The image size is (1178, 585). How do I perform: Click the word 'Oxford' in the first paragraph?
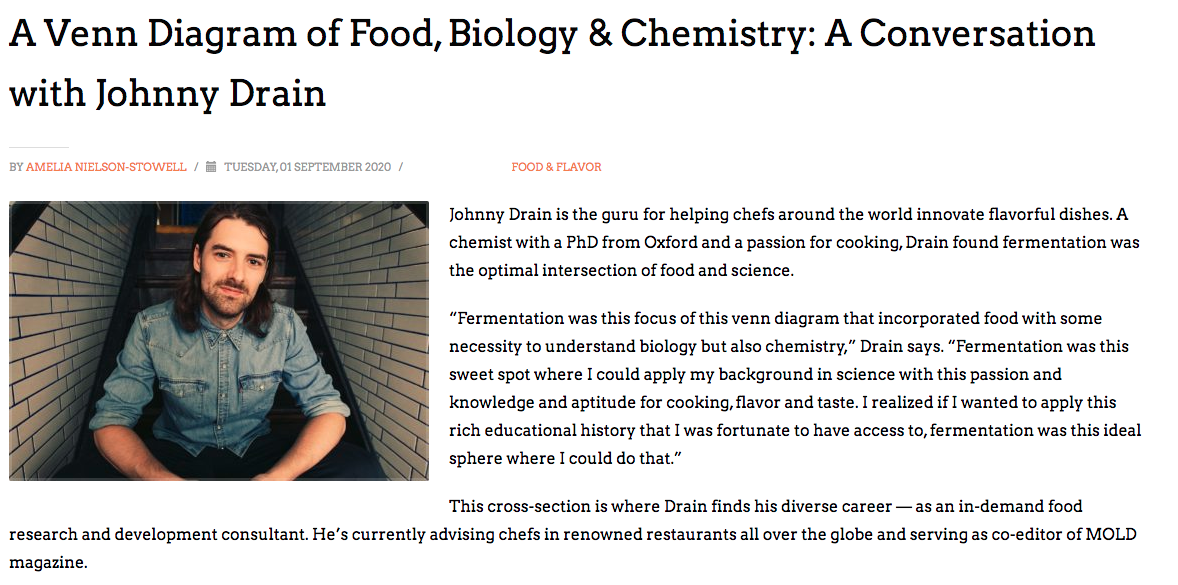[669, 243]
